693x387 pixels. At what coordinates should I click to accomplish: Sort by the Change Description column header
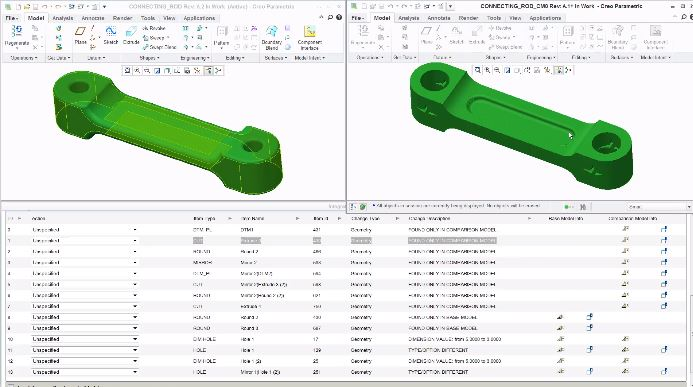(429, 219)
